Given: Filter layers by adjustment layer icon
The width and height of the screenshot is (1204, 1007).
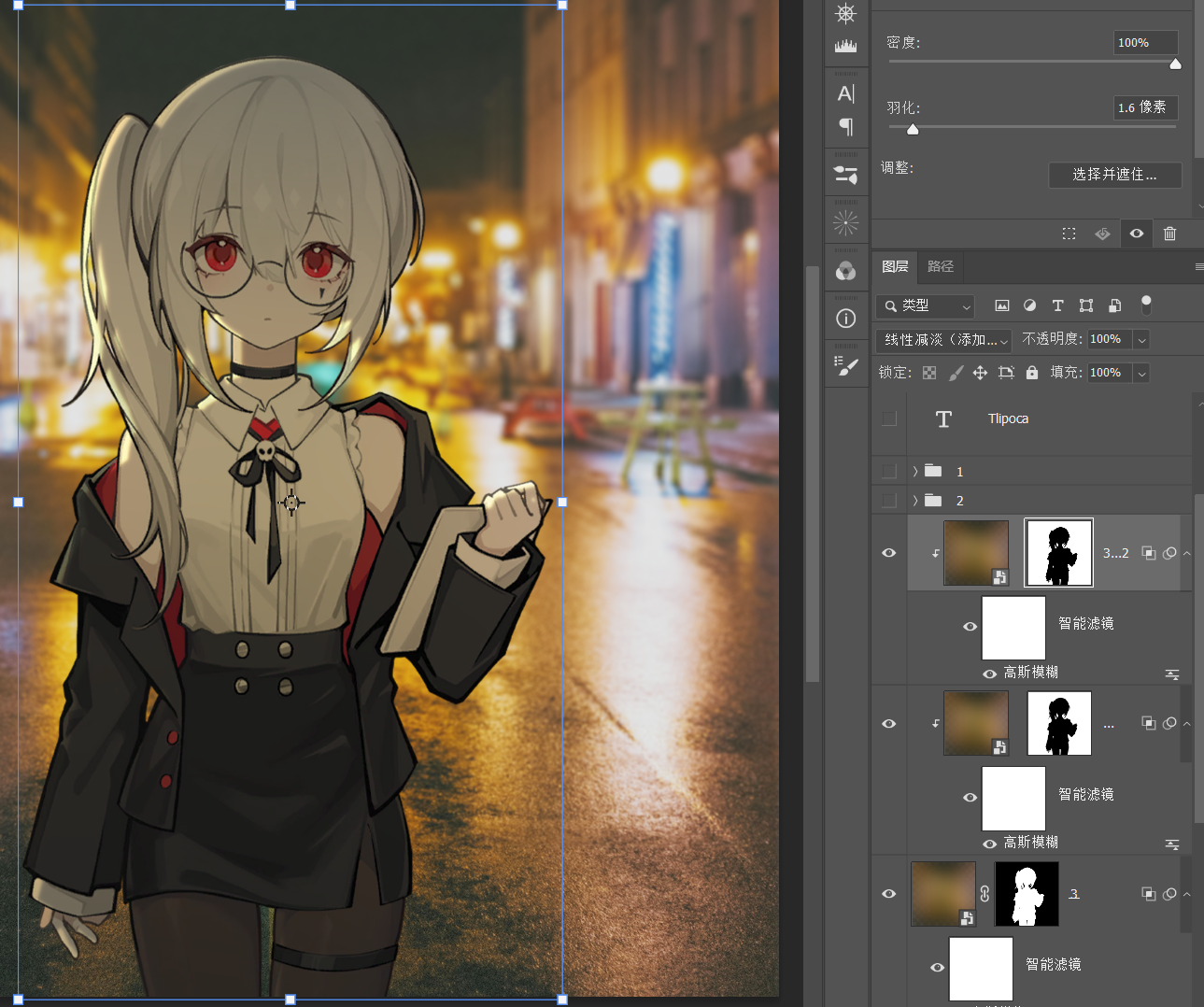Looking at the screenshot, I should click(1029, 305).
